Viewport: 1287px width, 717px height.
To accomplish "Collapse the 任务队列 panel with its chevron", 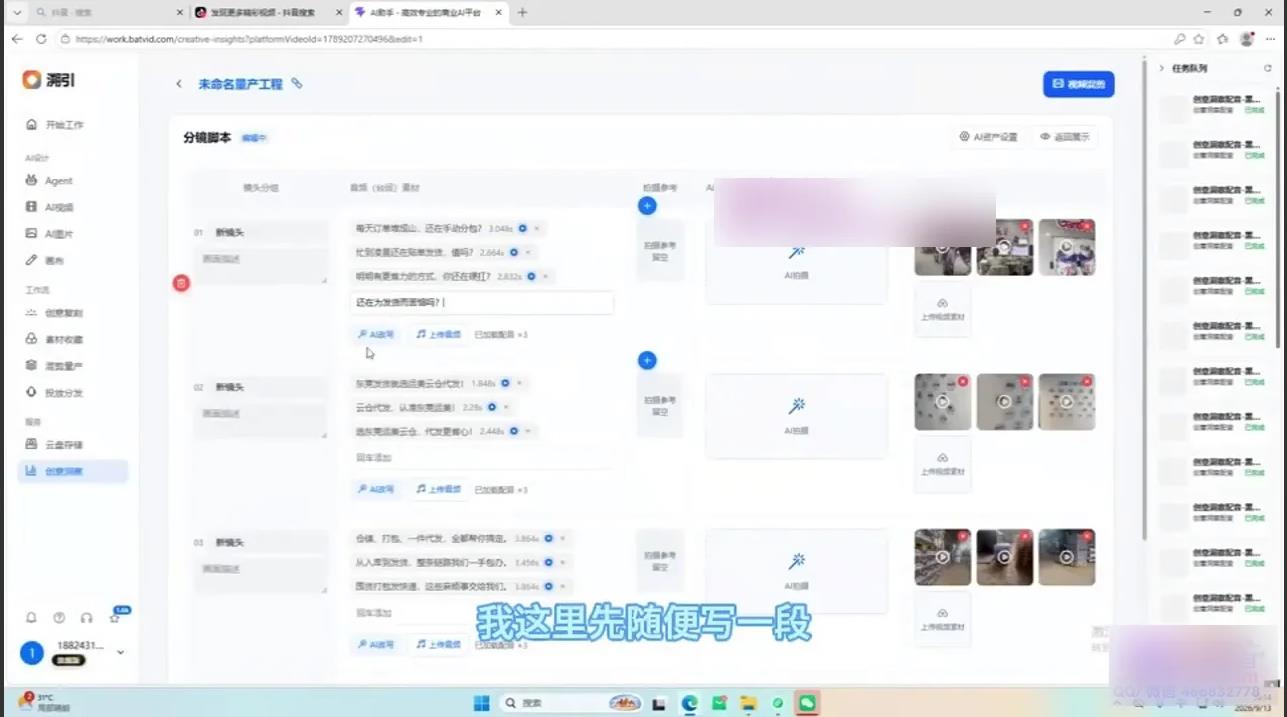I will [1161, 68].
